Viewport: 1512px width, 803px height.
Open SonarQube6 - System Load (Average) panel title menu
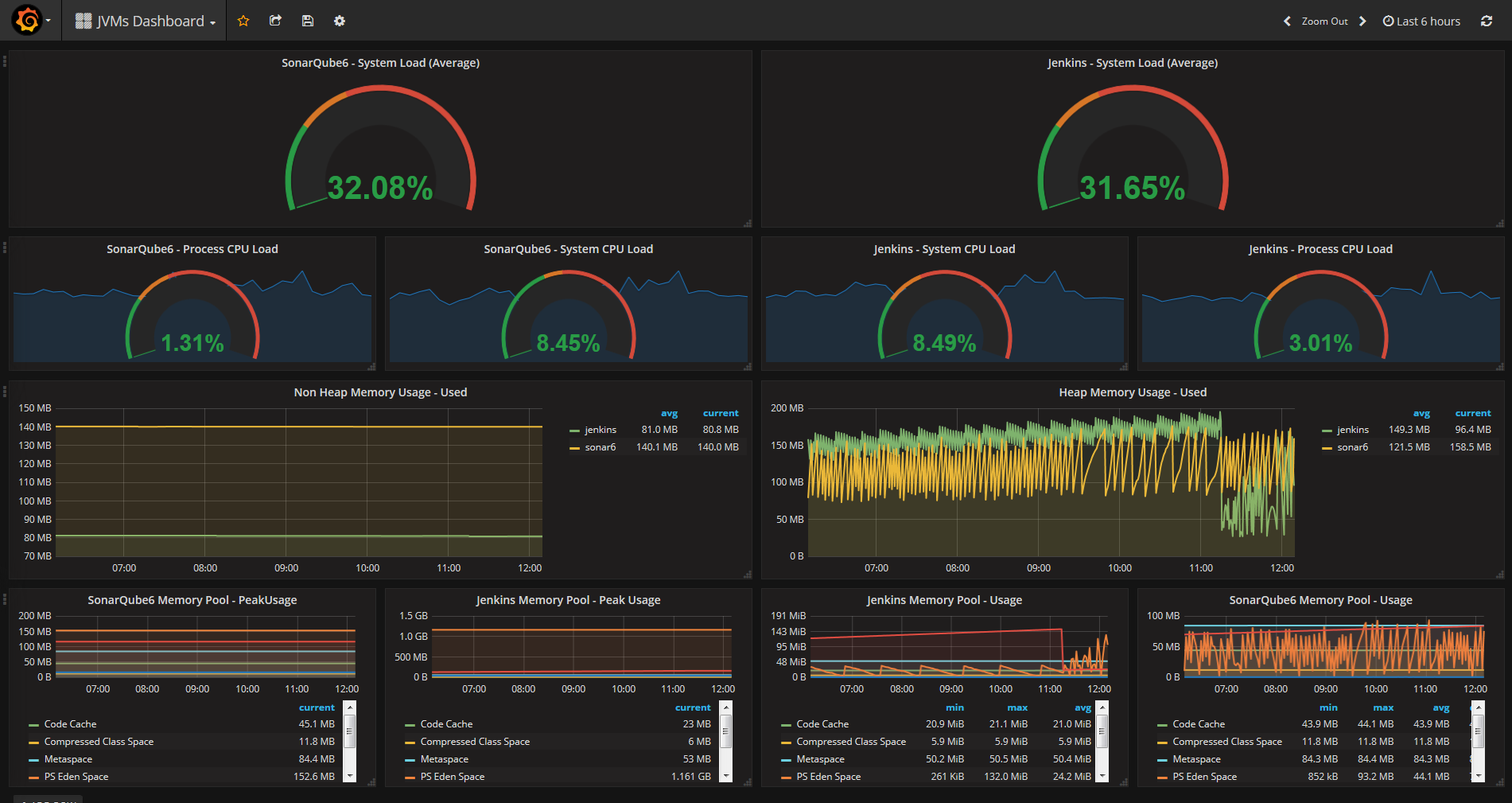pyautogui.click(x=380, y=63)
